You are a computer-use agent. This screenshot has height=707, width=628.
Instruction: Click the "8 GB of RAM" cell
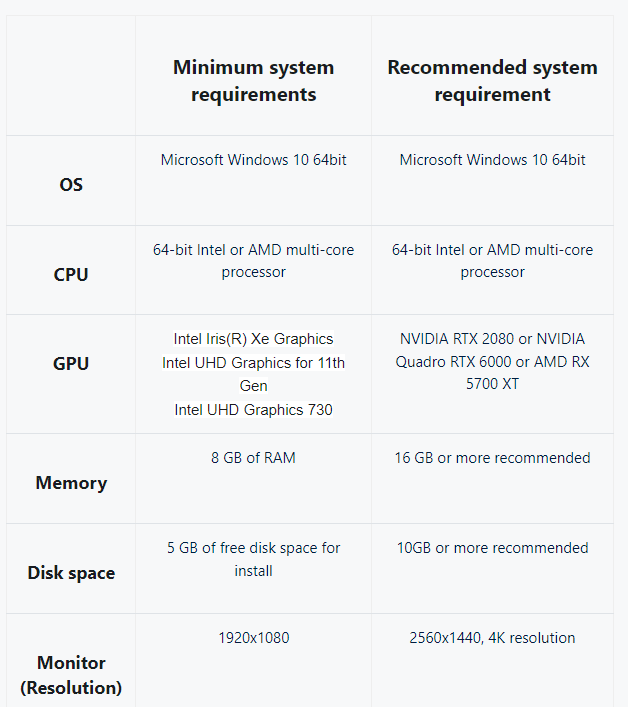pos(253,458)
